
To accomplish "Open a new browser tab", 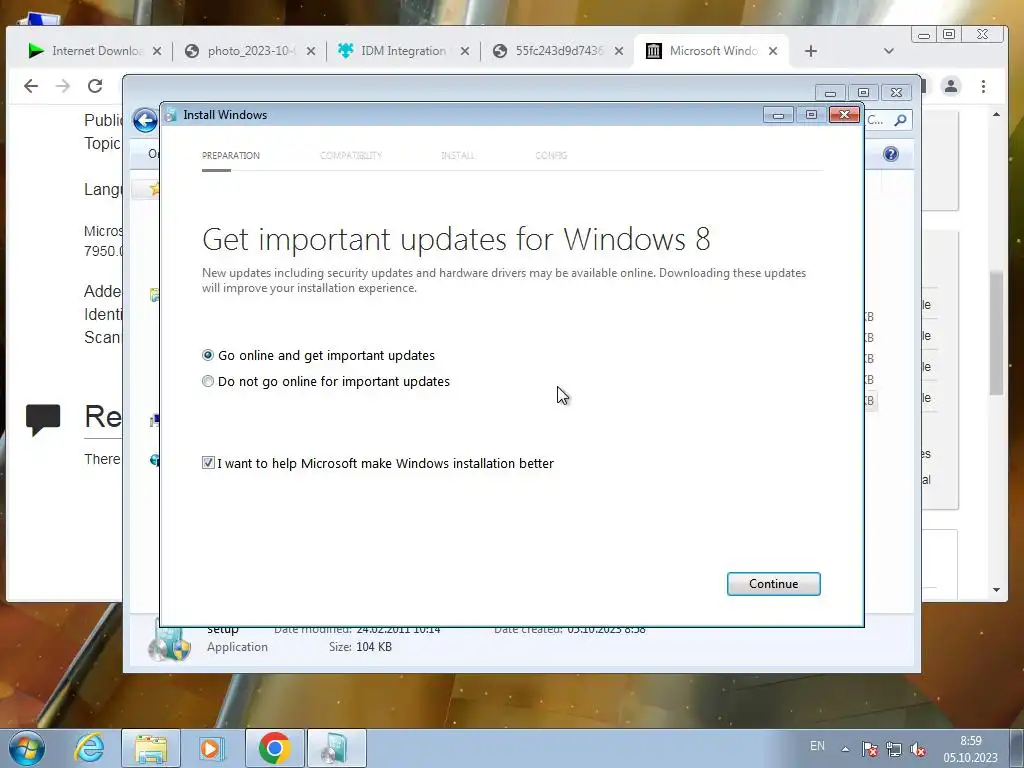I will coord(810,51).
